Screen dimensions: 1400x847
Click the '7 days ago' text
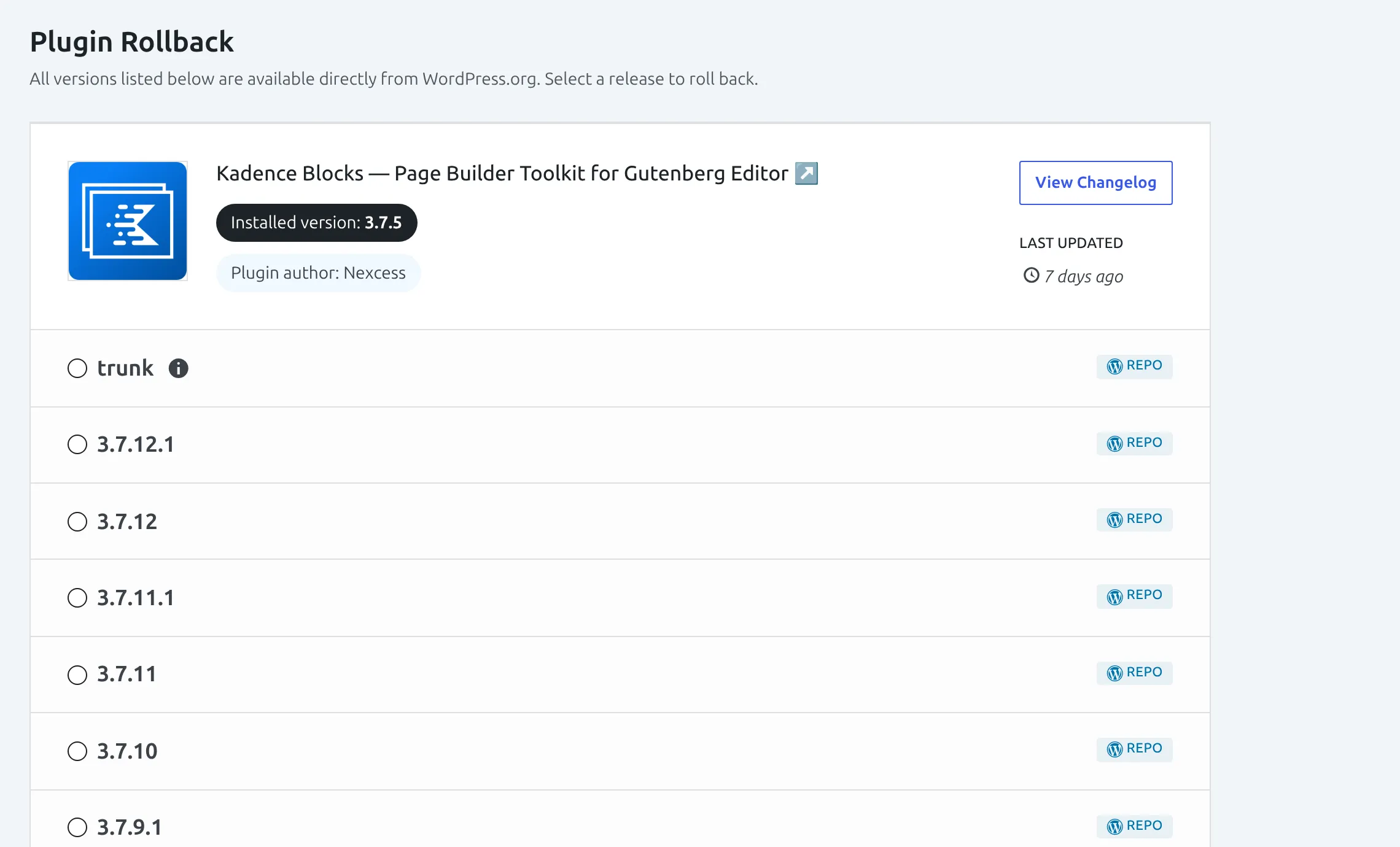click(1084, 276)
